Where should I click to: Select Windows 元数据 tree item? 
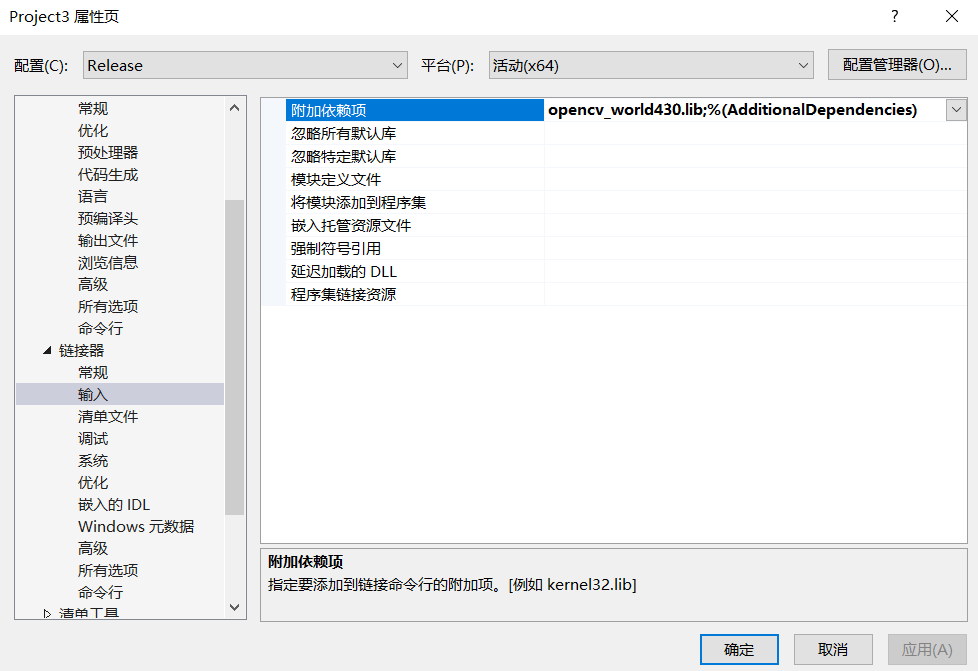136,526
